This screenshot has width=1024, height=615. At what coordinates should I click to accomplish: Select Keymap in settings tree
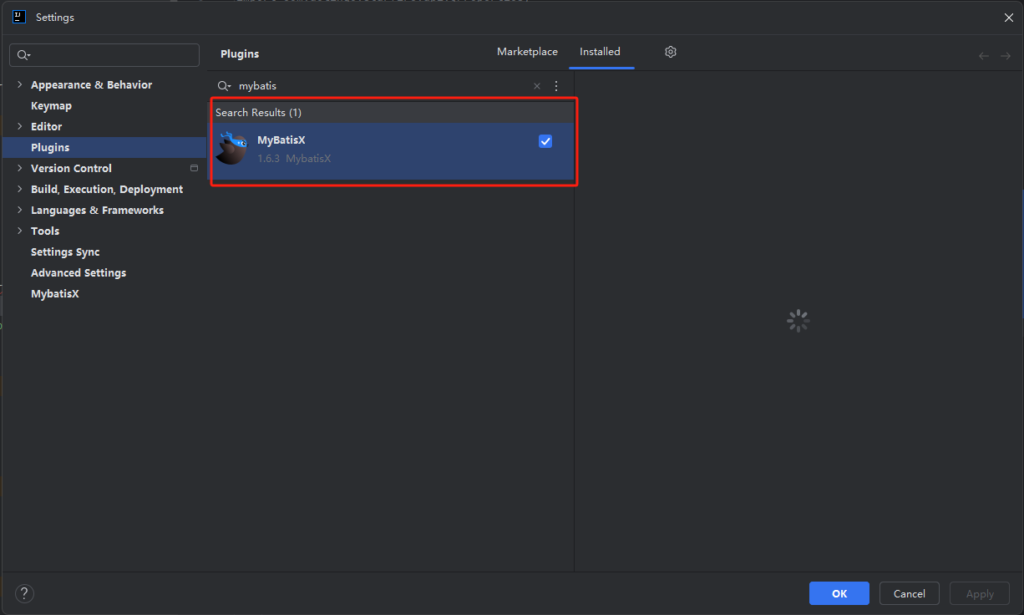[51, 106]
